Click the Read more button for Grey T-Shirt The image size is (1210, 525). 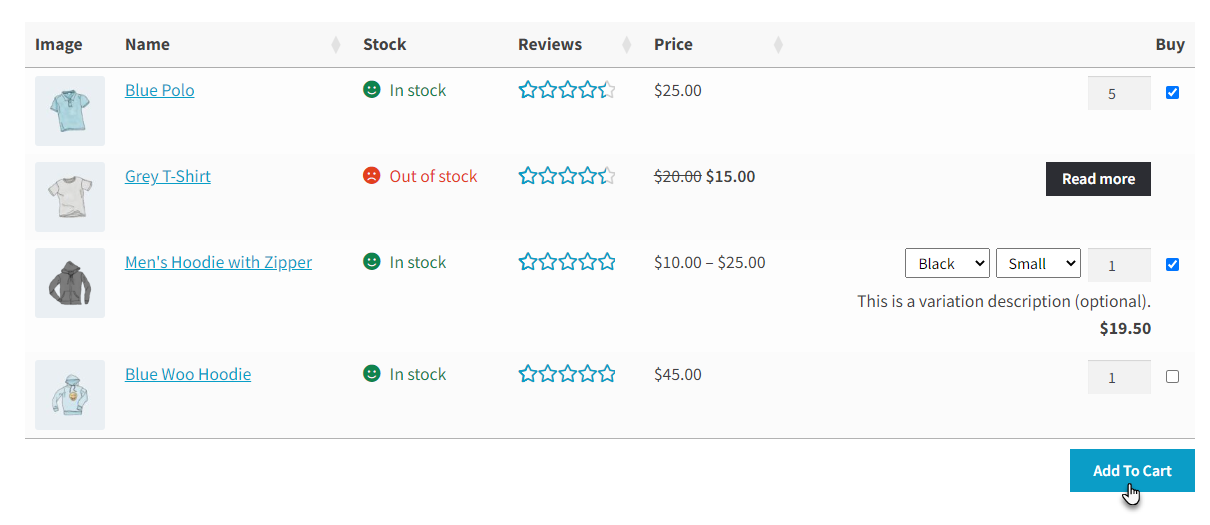click(x=1098, y=179)
